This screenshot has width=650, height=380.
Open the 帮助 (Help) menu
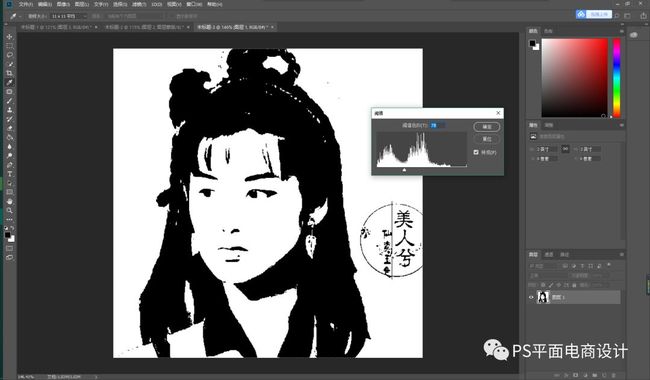click(214, 4)
